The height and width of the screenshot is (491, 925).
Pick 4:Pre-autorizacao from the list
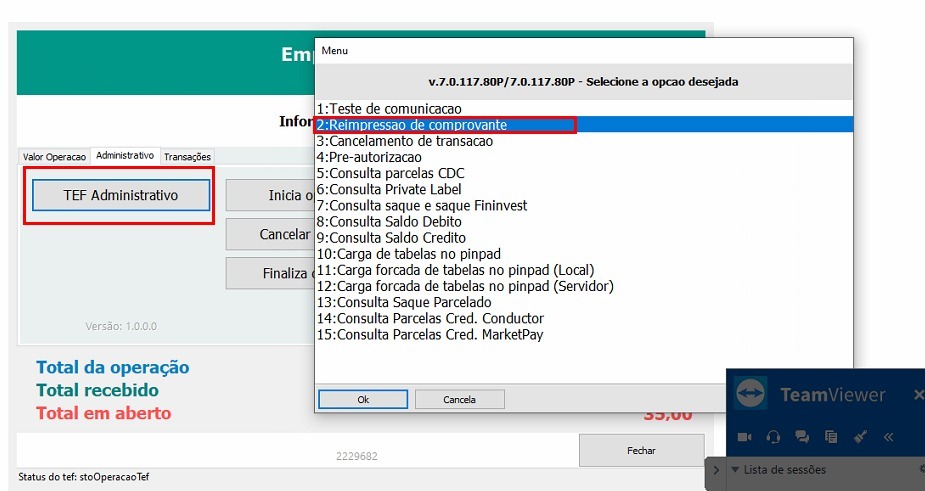[x=584, y=157]
